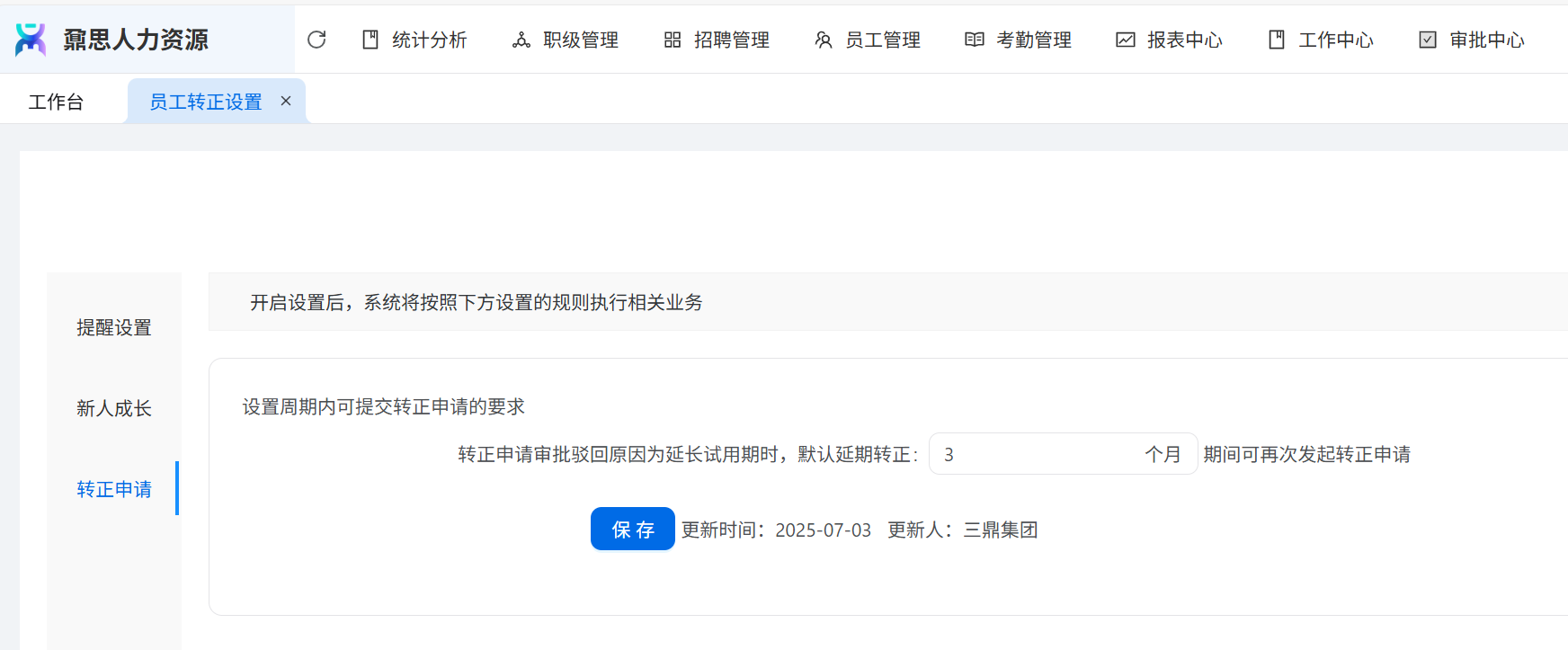
Task: Click the 工作中心 document icon
Action: 1277,40
